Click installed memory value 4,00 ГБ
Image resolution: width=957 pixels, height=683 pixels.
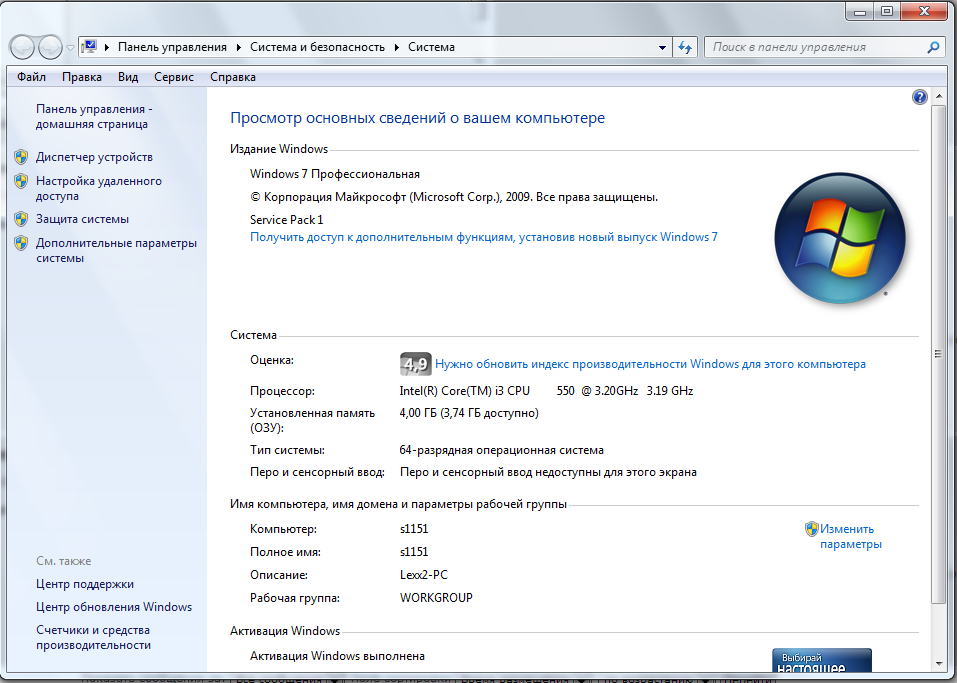(469, 413)
